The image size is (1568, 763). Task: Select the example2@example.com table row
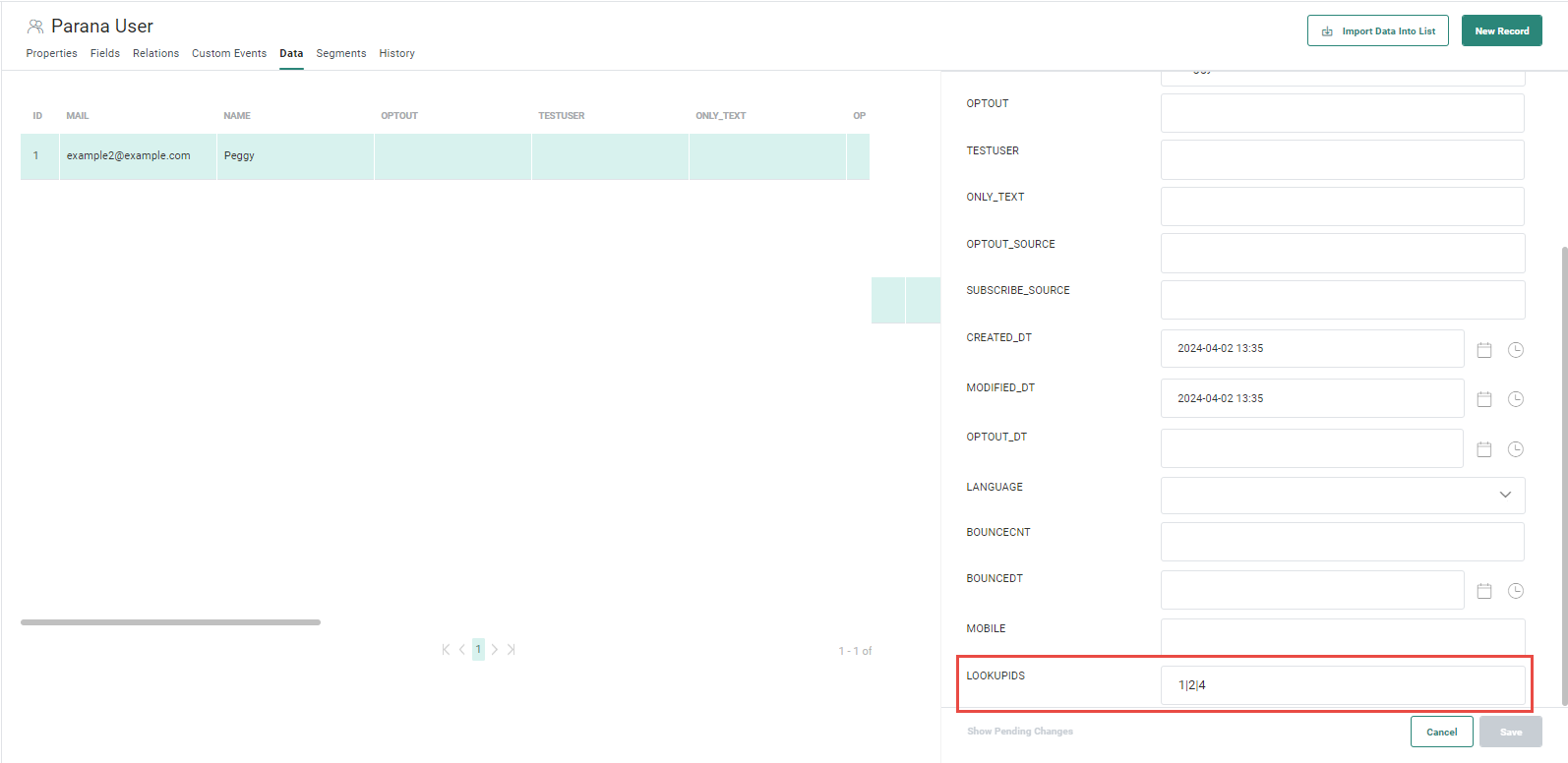(128, 156)
